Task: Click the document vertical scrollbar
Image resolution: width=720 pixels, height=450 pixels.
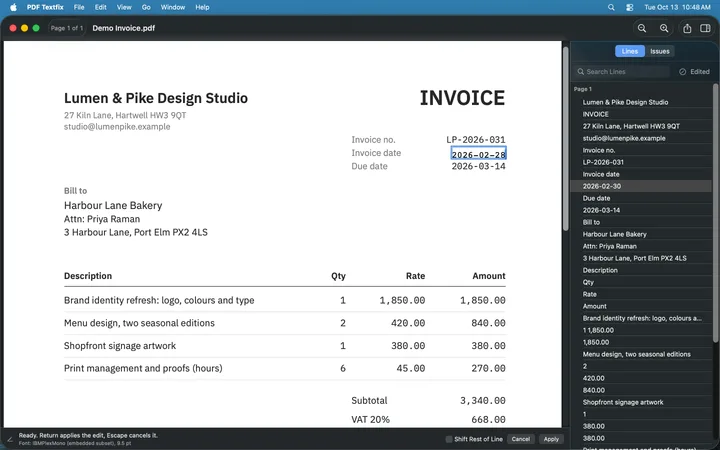Action: [x=566, y=138]
